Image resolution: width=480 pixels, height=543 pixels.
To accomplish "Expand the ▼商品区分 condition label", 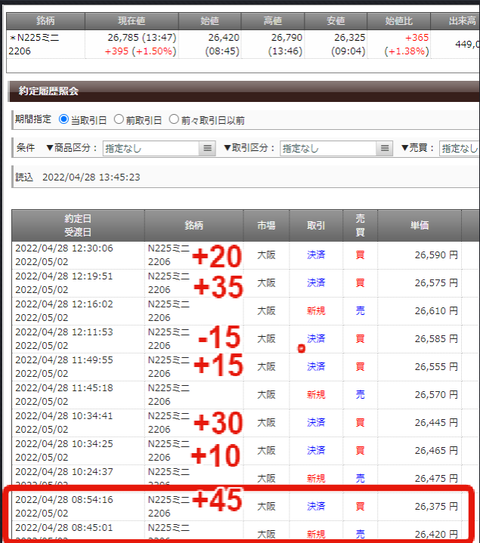I will tap(72, 148).
